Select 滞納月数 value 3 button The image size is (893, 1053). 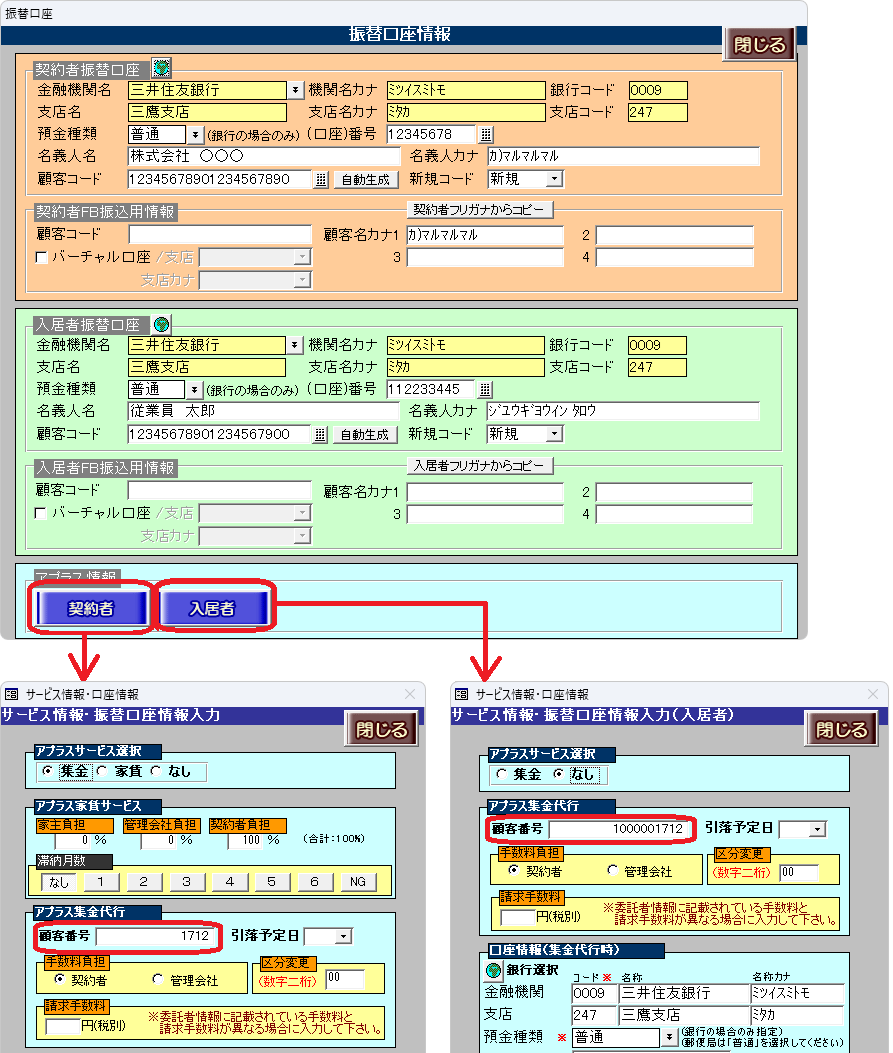187,881
